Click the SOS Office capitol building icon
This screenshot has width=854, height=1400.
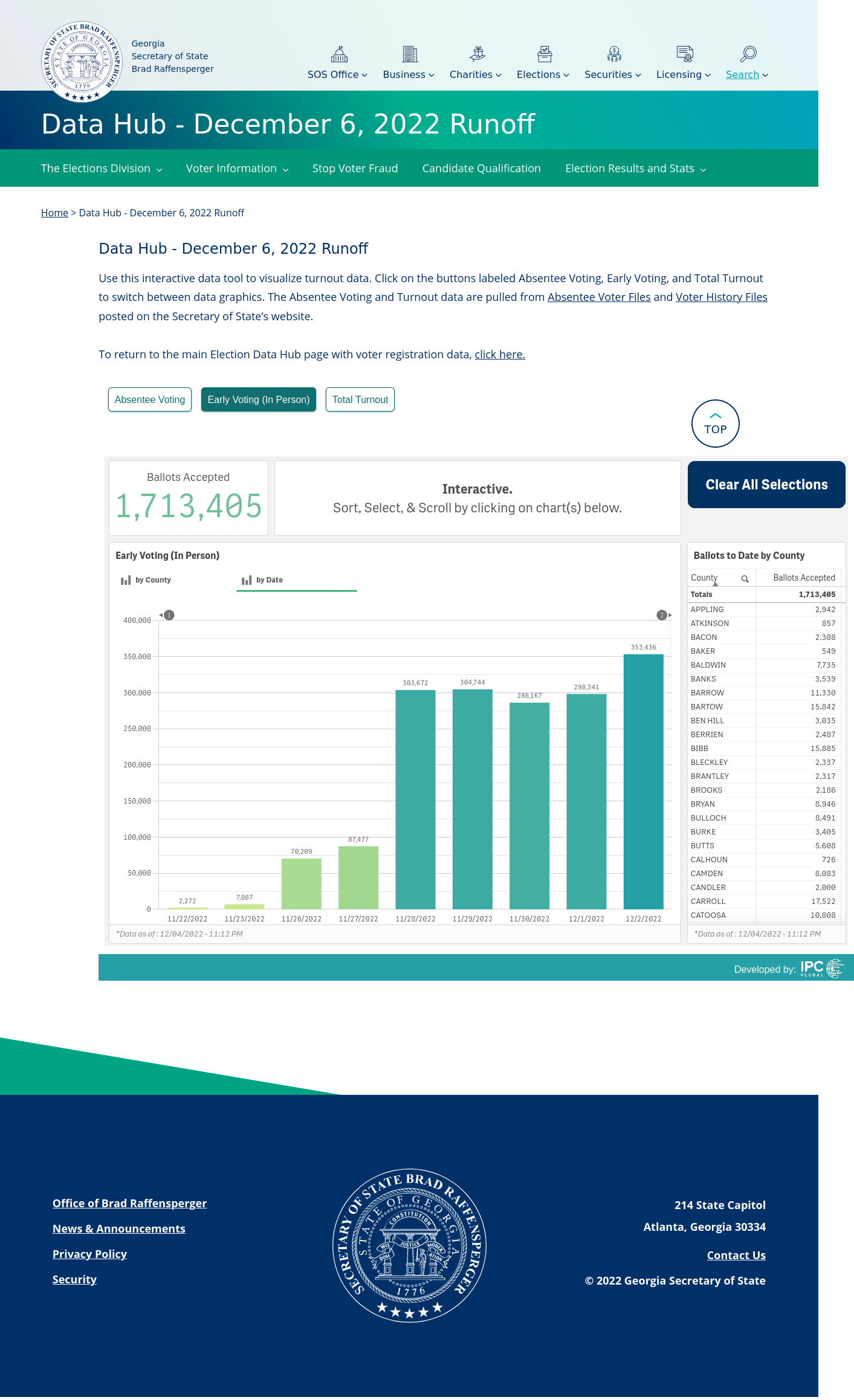339,54
